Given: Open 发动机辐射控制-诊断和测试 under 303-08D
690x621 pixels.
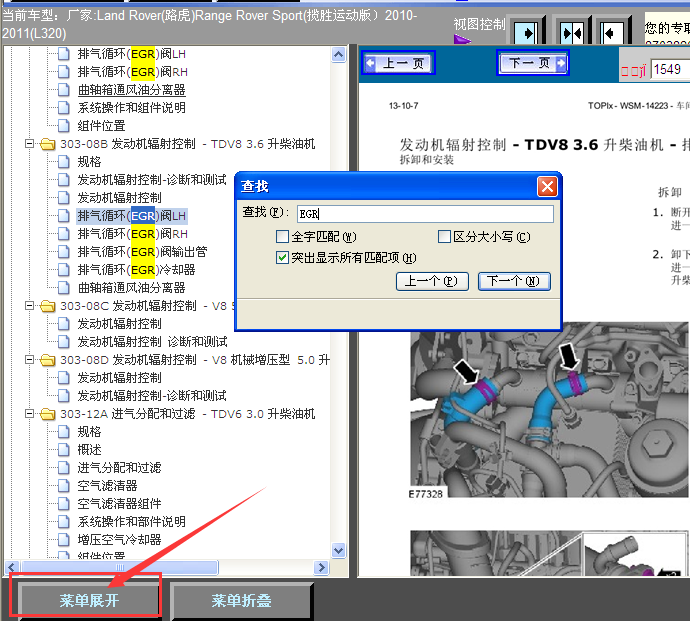Looking at the screenshot, I should click(x=152, y=396).
